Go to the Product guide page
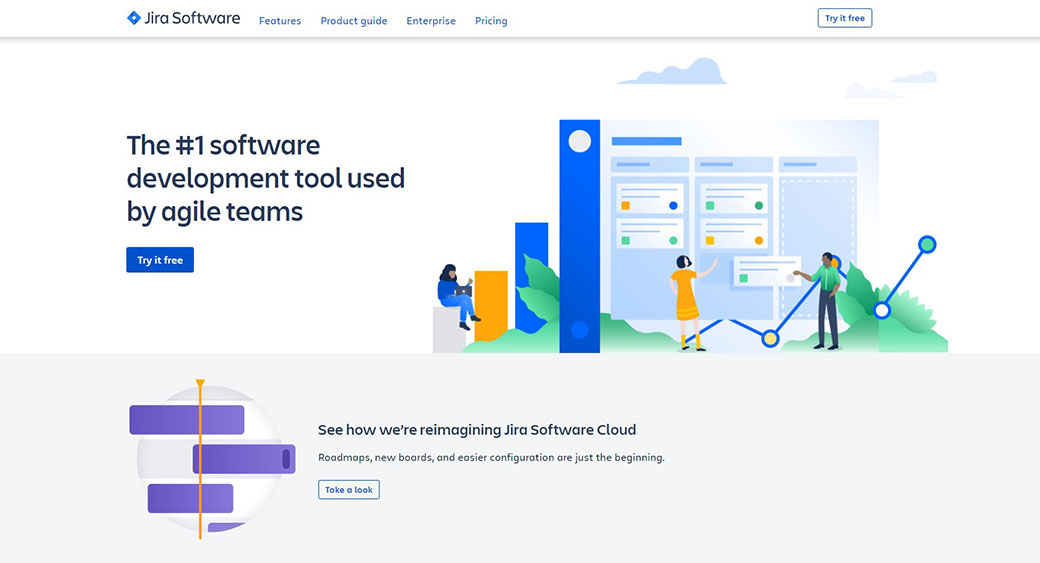The width and height of the screenshot is (1040, 563). (x=354, y=21)
